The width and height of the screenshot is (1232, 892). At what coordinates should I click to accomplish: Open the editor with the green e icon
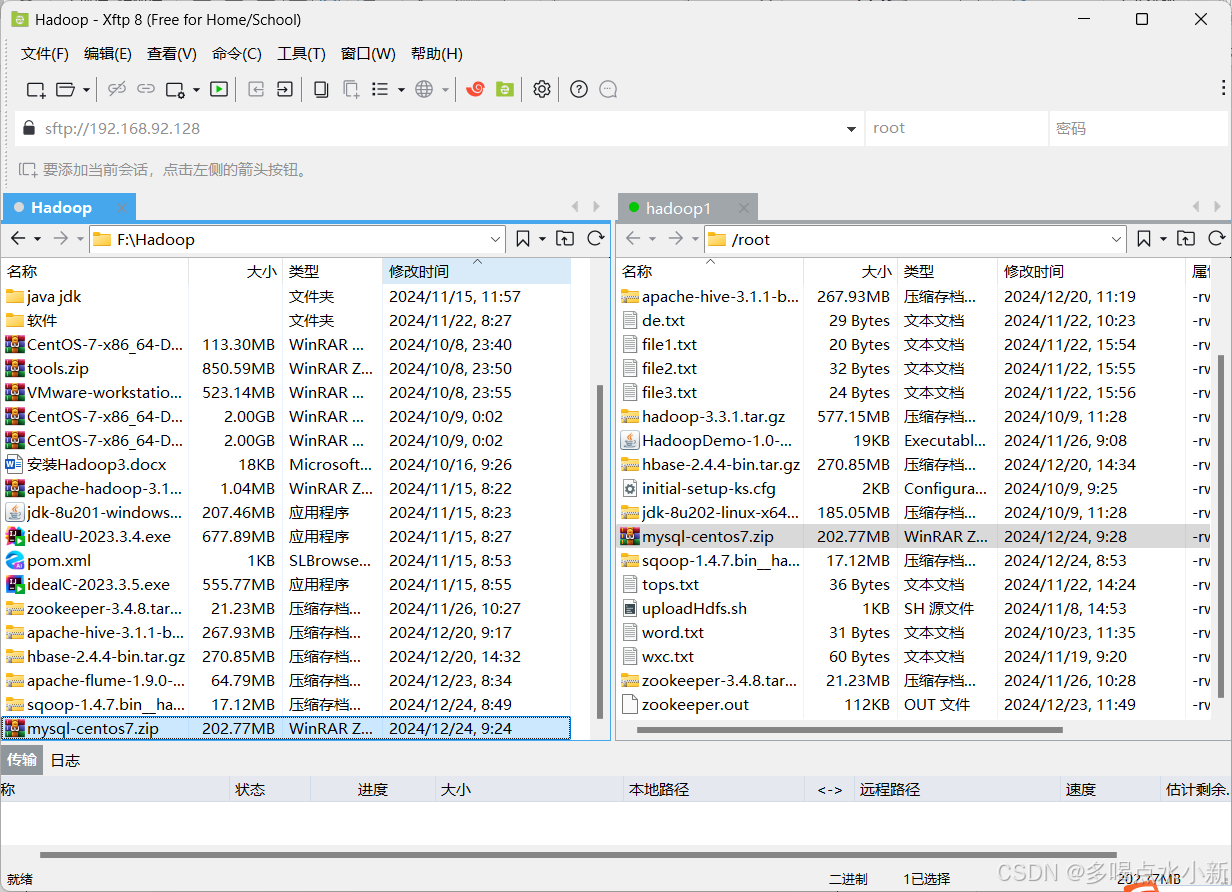click(505, 89)
